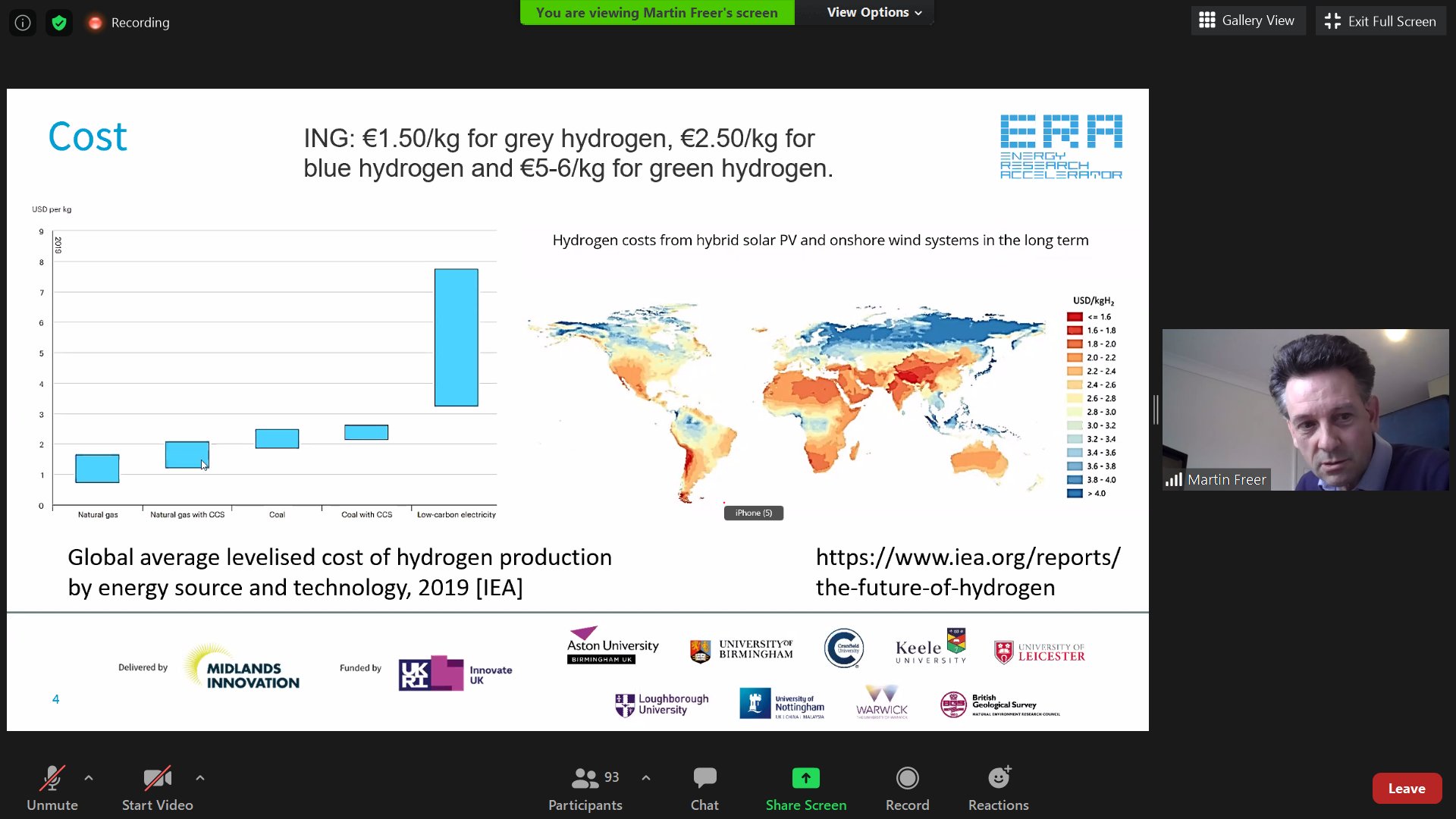Click the red Leave button
Screen dimensions: 1456x819
click(1407, 789)
